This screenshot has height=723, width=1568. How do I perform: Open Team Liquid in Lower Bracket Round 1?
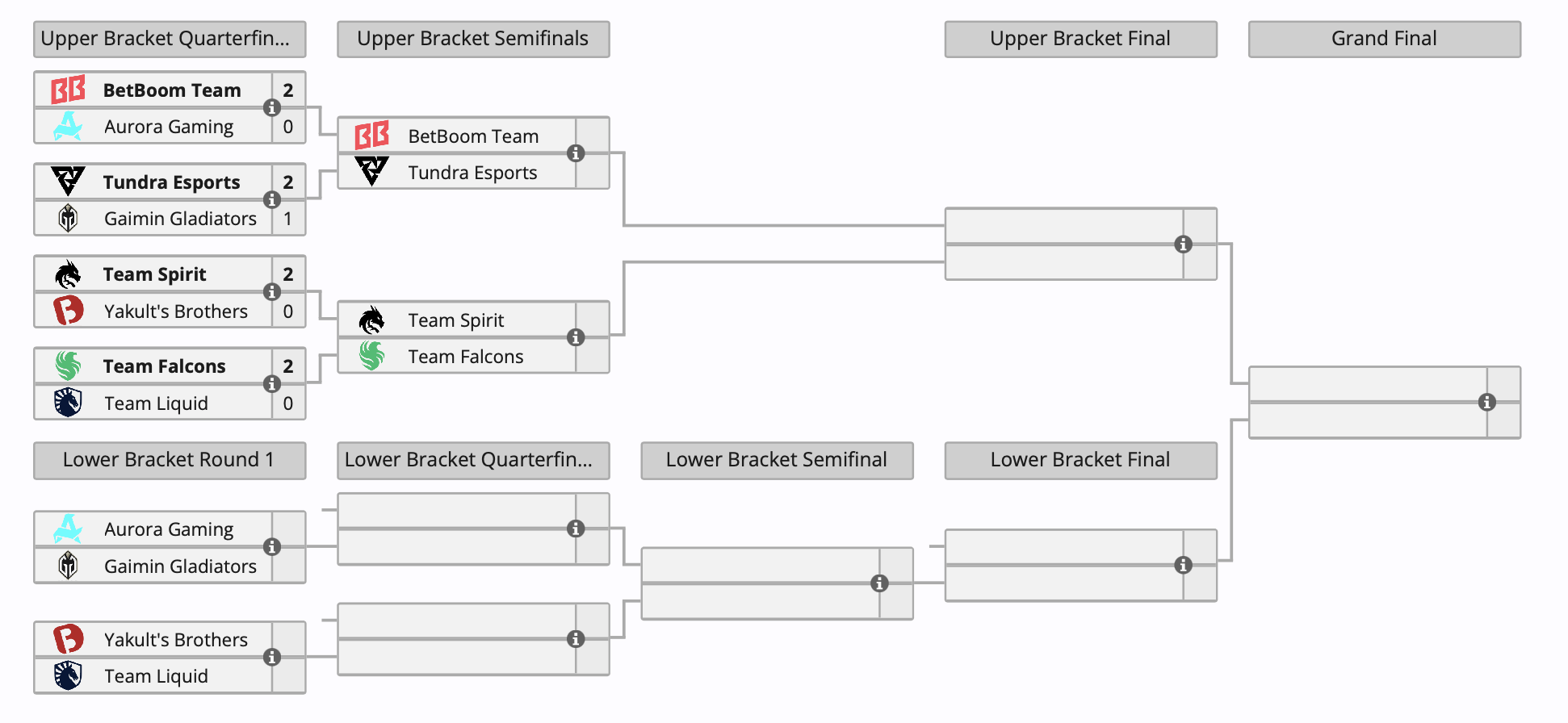(x=156, y=676)
